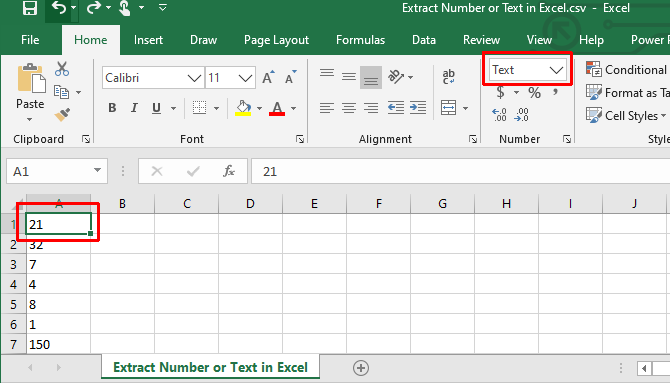Click Percent Style icon
Image resolution: width=670 pixels, height=383 pixels.
[535, 92]
